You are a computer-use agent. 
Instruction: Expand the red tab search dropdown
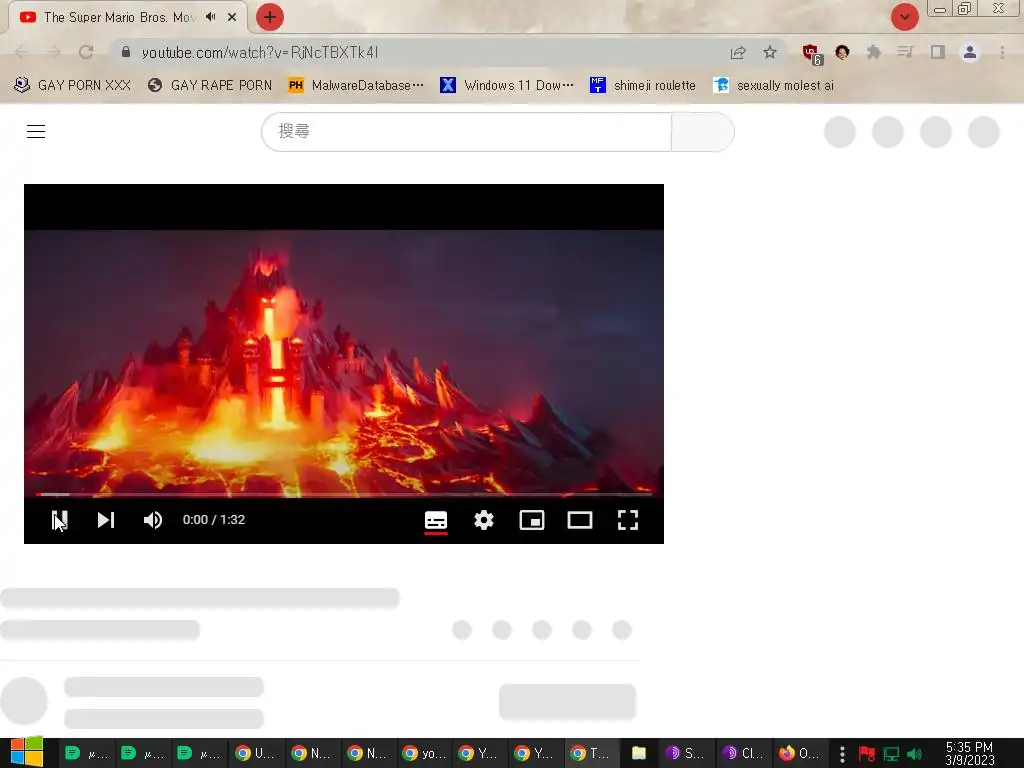[x=904, y=17]
